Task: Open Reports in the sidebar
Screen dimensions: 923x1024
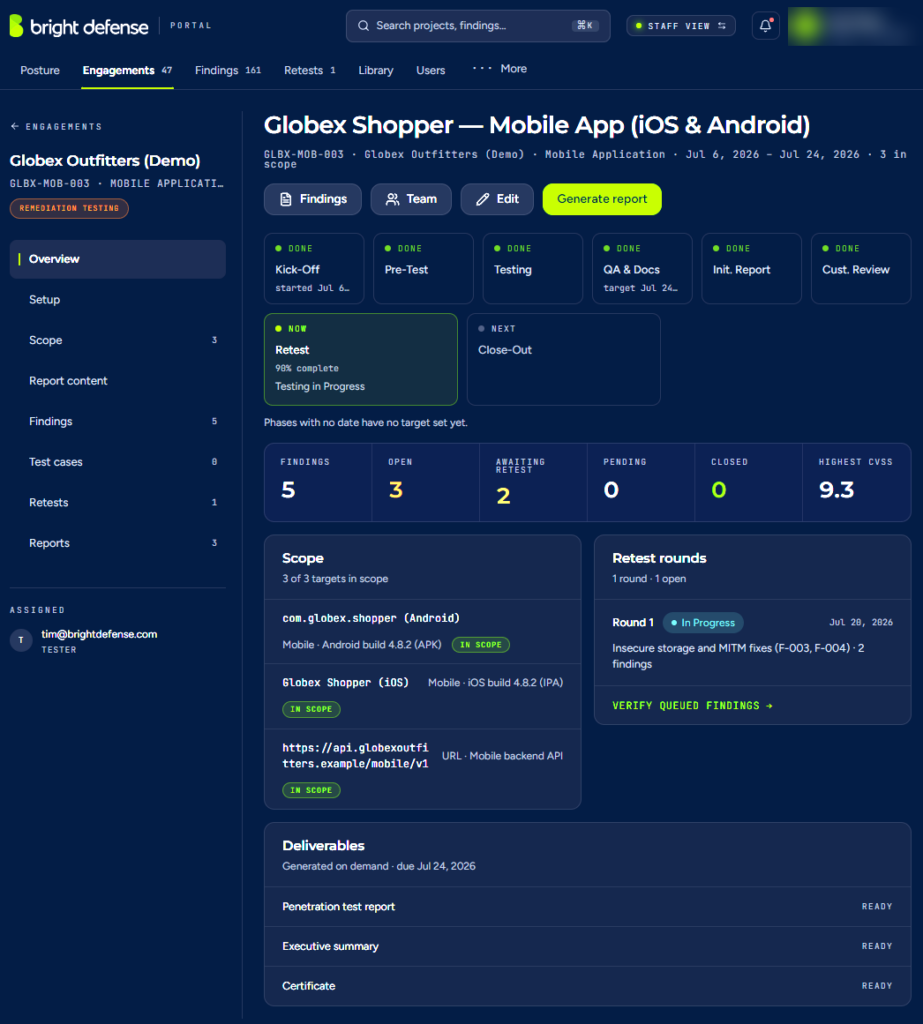Action: pyautogui.click(x=118, y=543)
